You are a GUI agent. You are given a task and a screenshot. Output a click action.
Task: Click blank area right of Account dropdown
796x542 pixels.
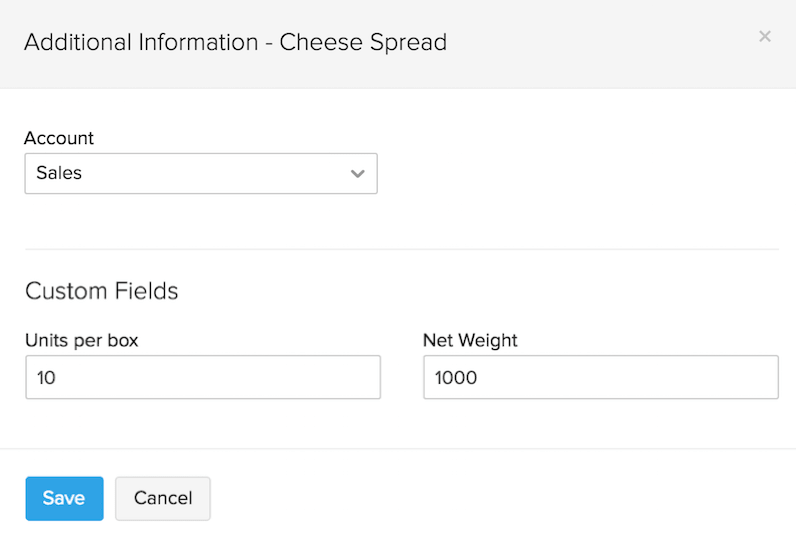tap(580, 173)
